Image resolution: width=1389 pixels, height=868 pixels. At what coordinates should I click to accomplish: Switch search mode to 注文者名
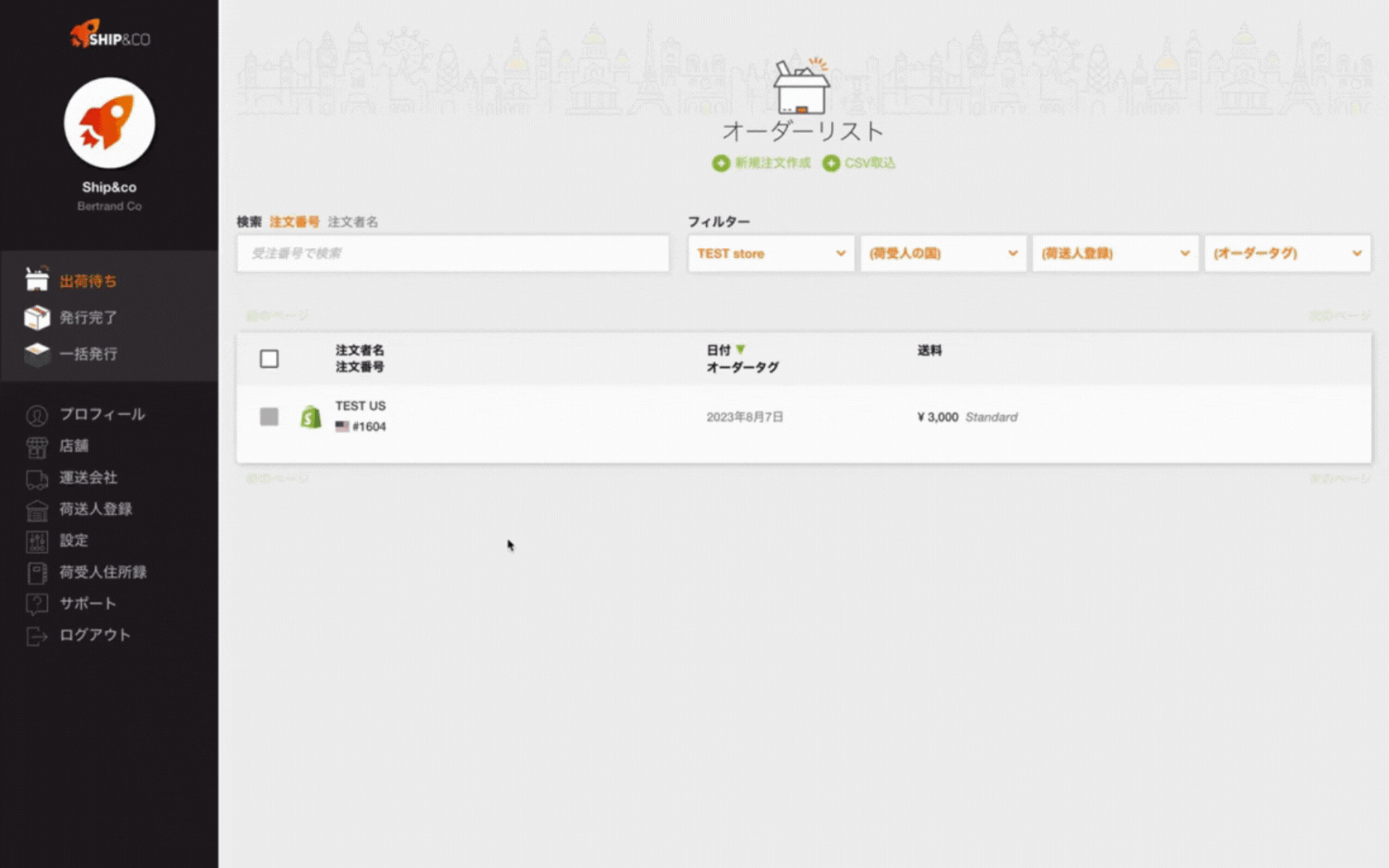pos(353,222)
